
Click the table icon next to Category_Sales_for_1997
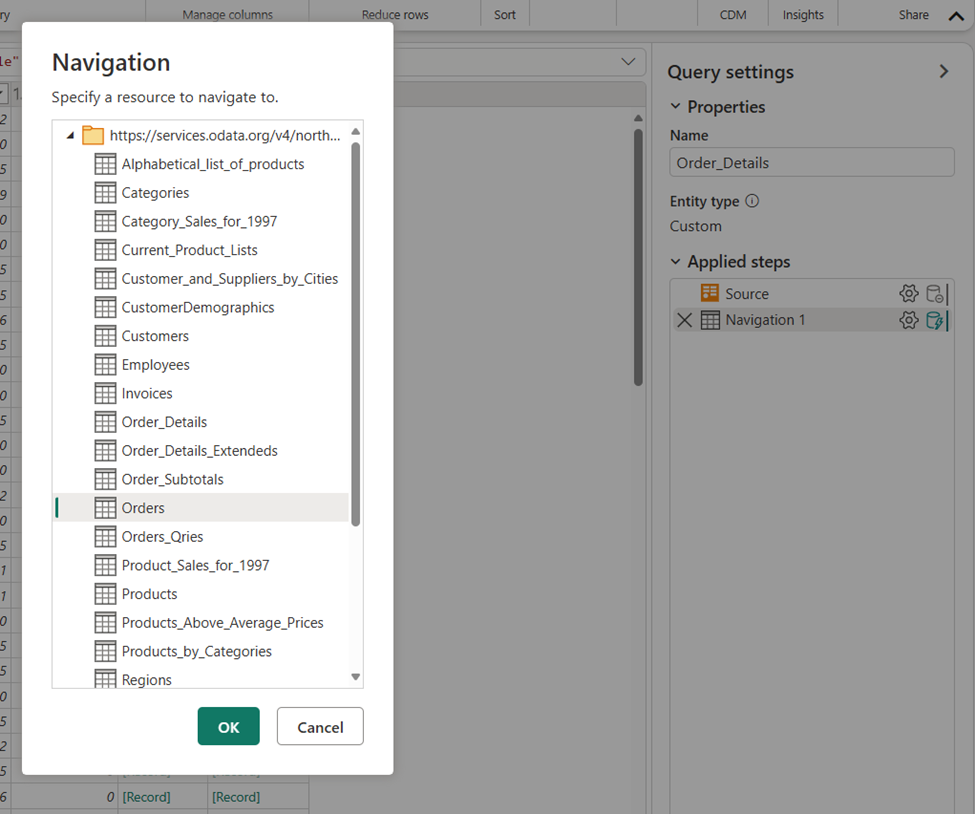tap(105, 221)
